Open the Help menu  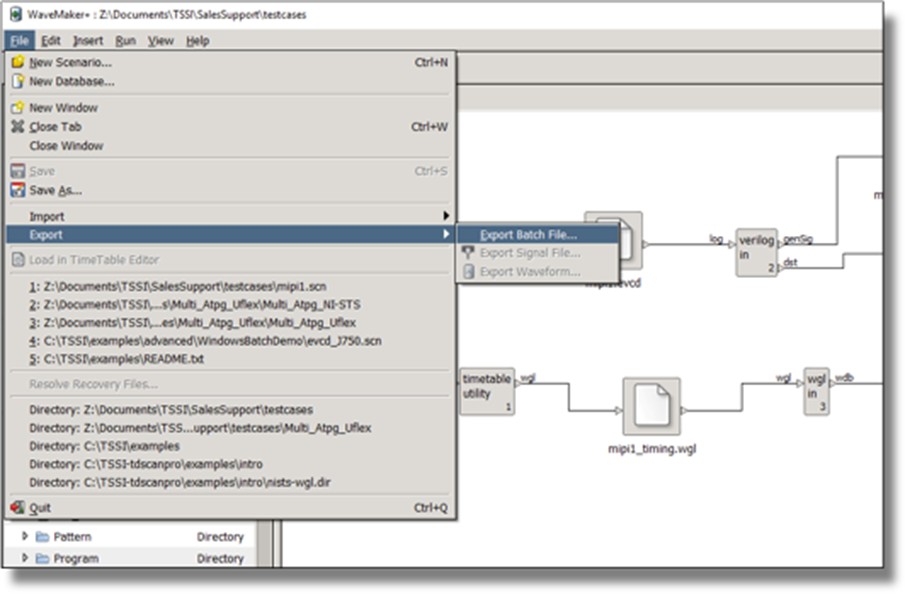click(x=197, y=41)
